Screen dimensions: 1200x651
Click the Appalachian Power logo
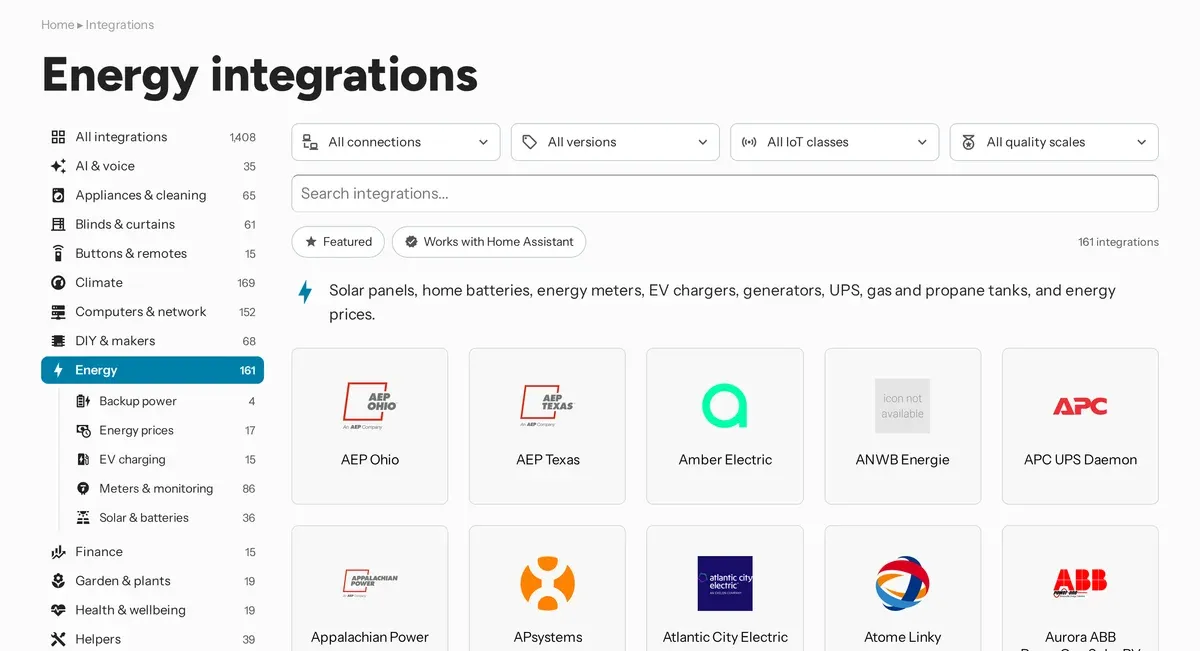coord(370,583)
